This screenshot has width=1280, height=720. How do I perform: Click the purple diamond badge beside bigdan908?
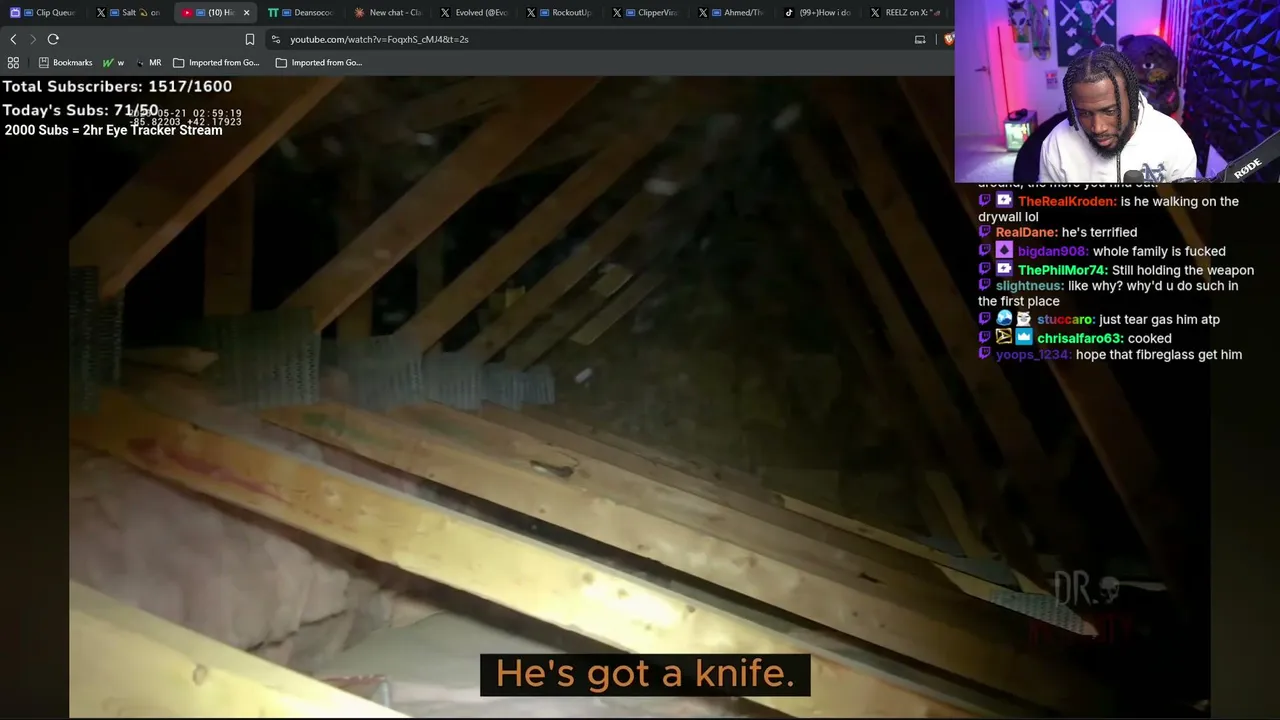[x=1004, y=251]
